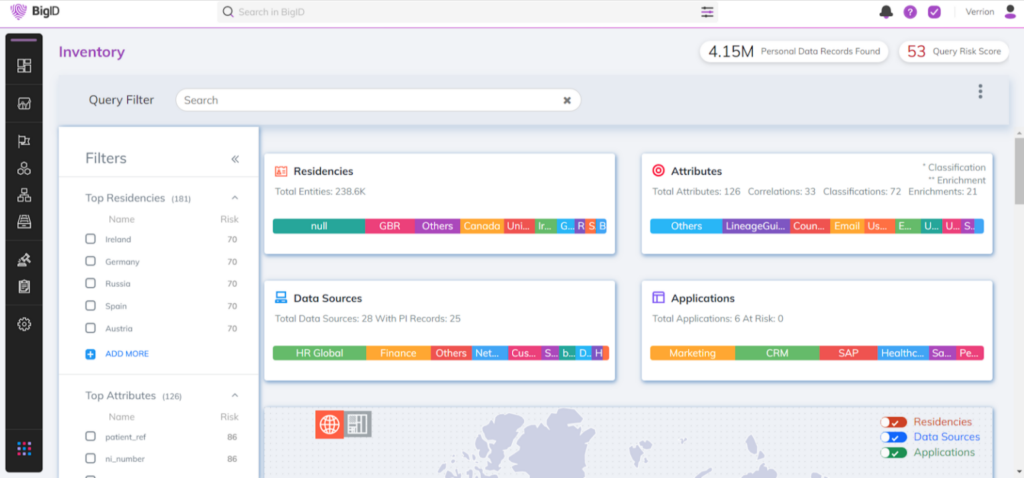
Task: Click the Search in BigID field
Action: pos(460,12)
